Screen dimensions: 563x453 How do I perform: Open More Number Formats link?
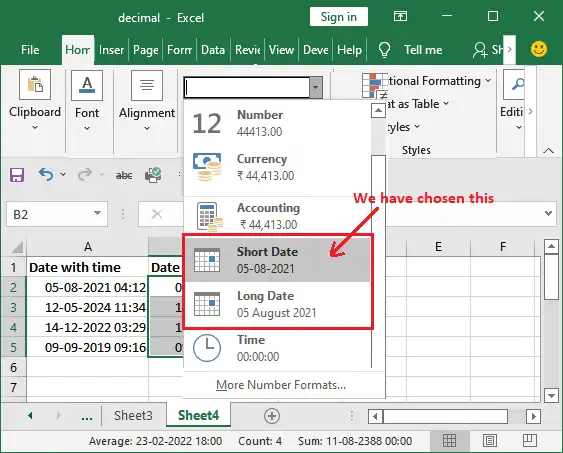coord(281,385)
